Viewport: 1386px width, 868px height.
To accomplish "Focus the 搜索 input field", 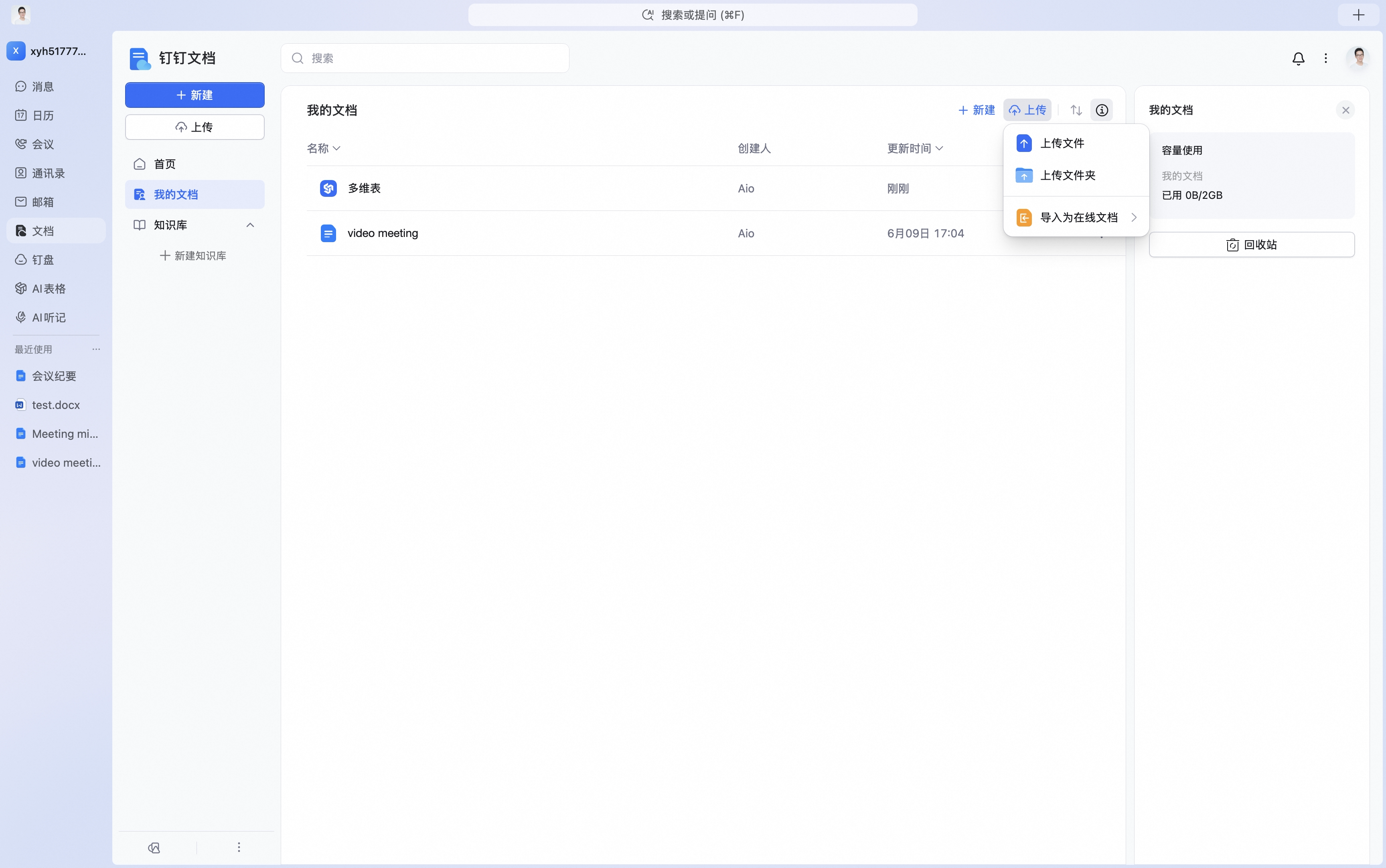I will [425, 59].
